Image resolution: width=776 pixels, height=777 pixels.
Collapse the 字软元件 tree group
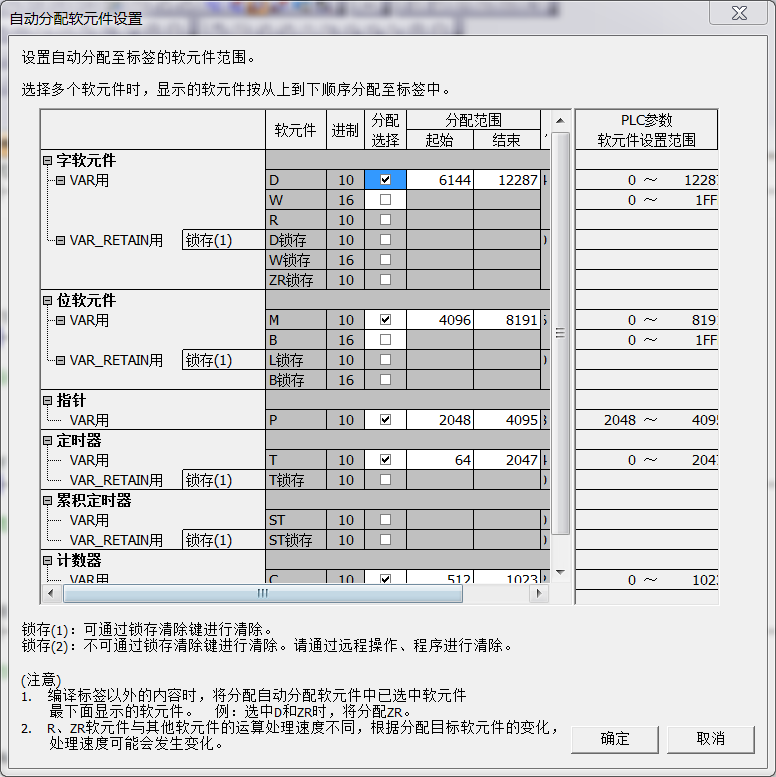click(47, 160)
